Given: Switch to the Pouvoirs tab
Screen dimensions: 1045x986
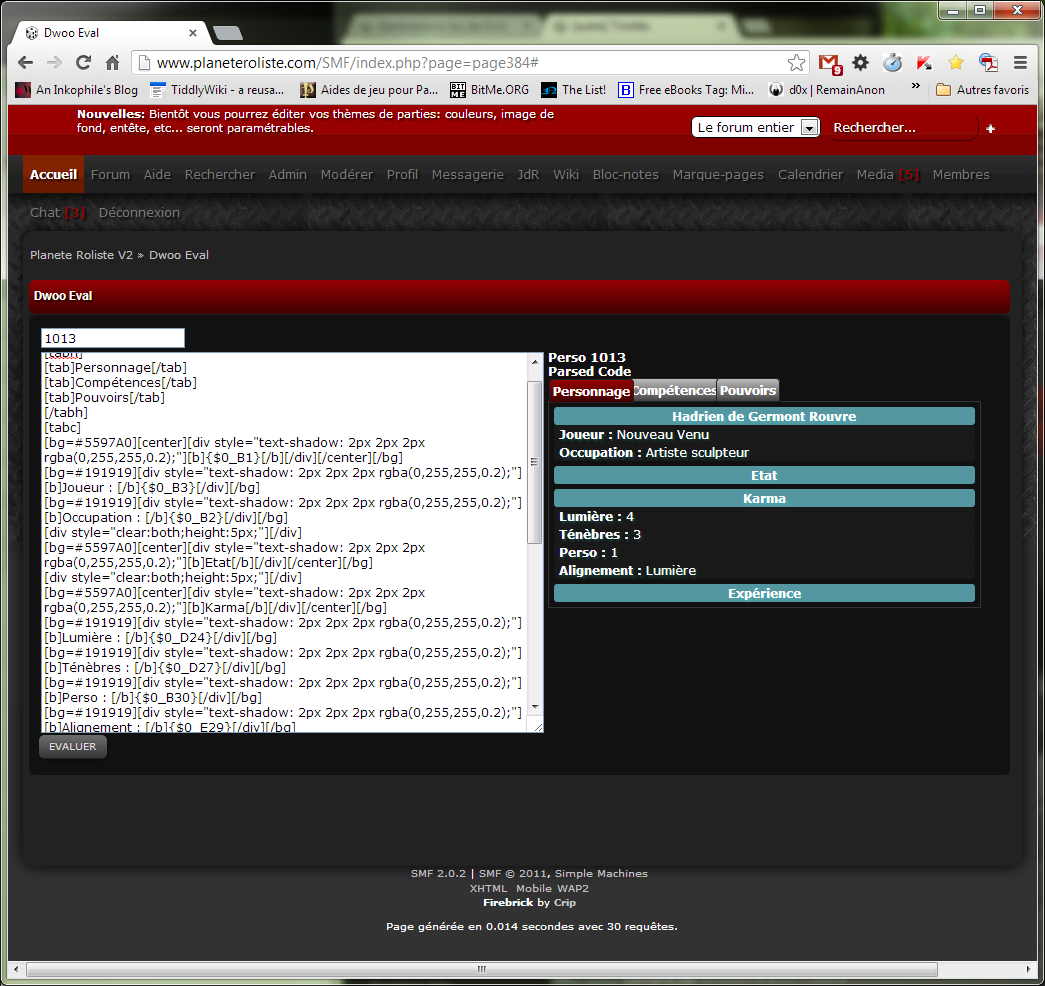Looking at the screenshot, I should pyautogui.click(x=747, y=390).
